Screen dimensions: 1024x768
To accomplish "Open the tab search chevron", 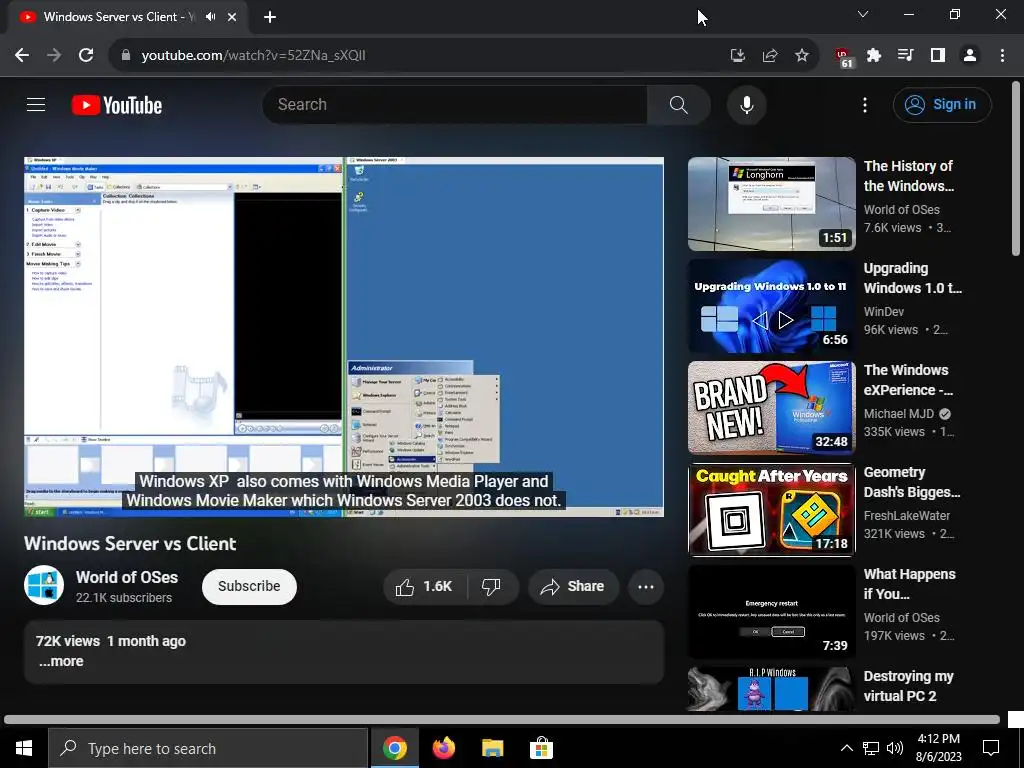I will (x=863, y=14).
